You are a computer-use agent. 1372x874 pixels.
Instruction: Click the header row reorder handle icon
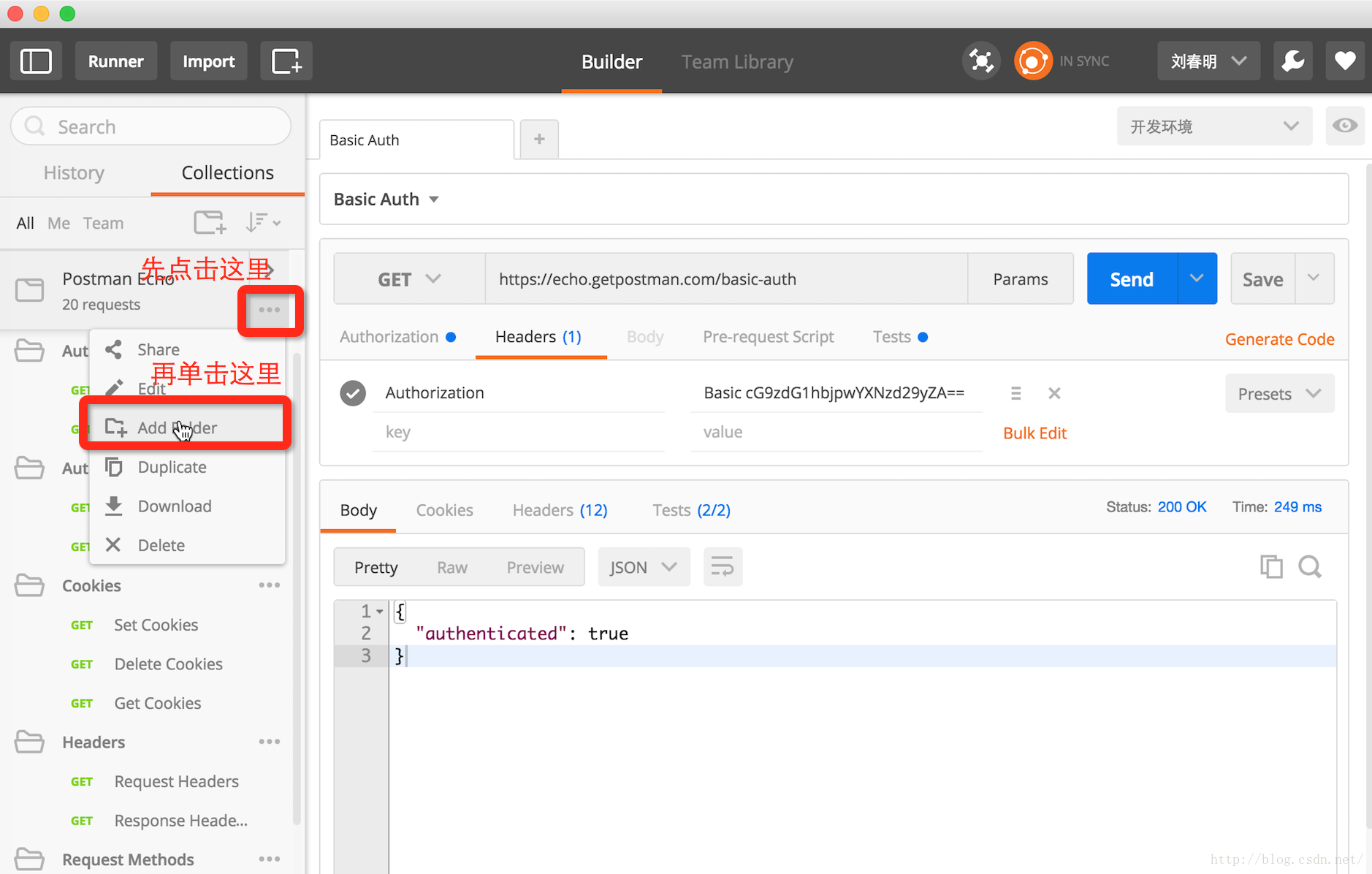(x=1015, y=393)
